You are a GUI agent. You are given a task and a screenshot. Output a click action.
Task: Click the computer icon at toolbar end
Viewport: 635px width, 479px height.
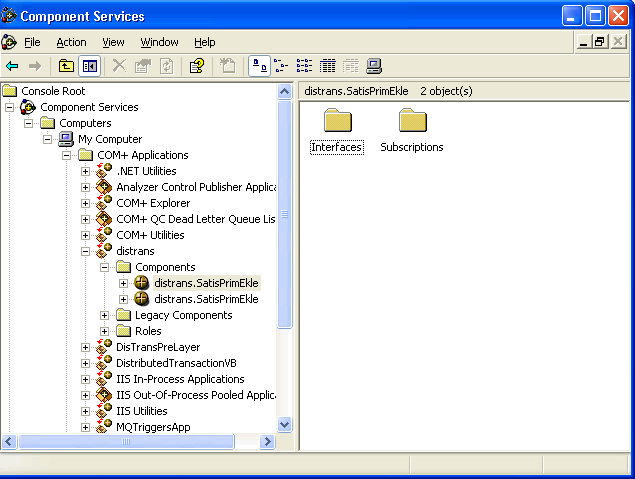click(374, 66)
